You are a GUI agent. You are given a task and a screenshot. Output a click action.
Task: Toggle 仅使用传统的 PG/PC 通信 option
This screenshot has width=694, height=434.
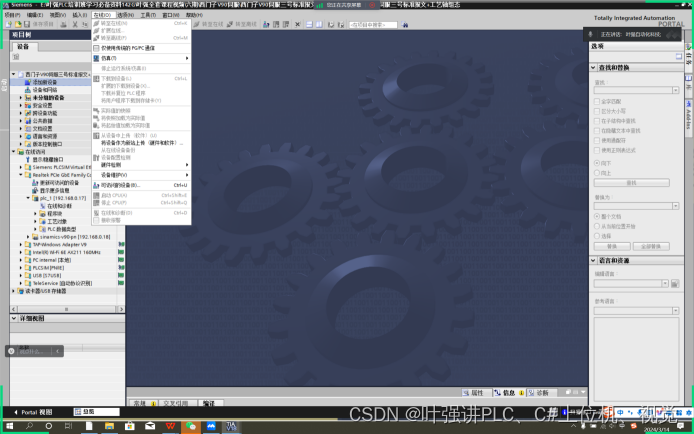tap(141, 48)
